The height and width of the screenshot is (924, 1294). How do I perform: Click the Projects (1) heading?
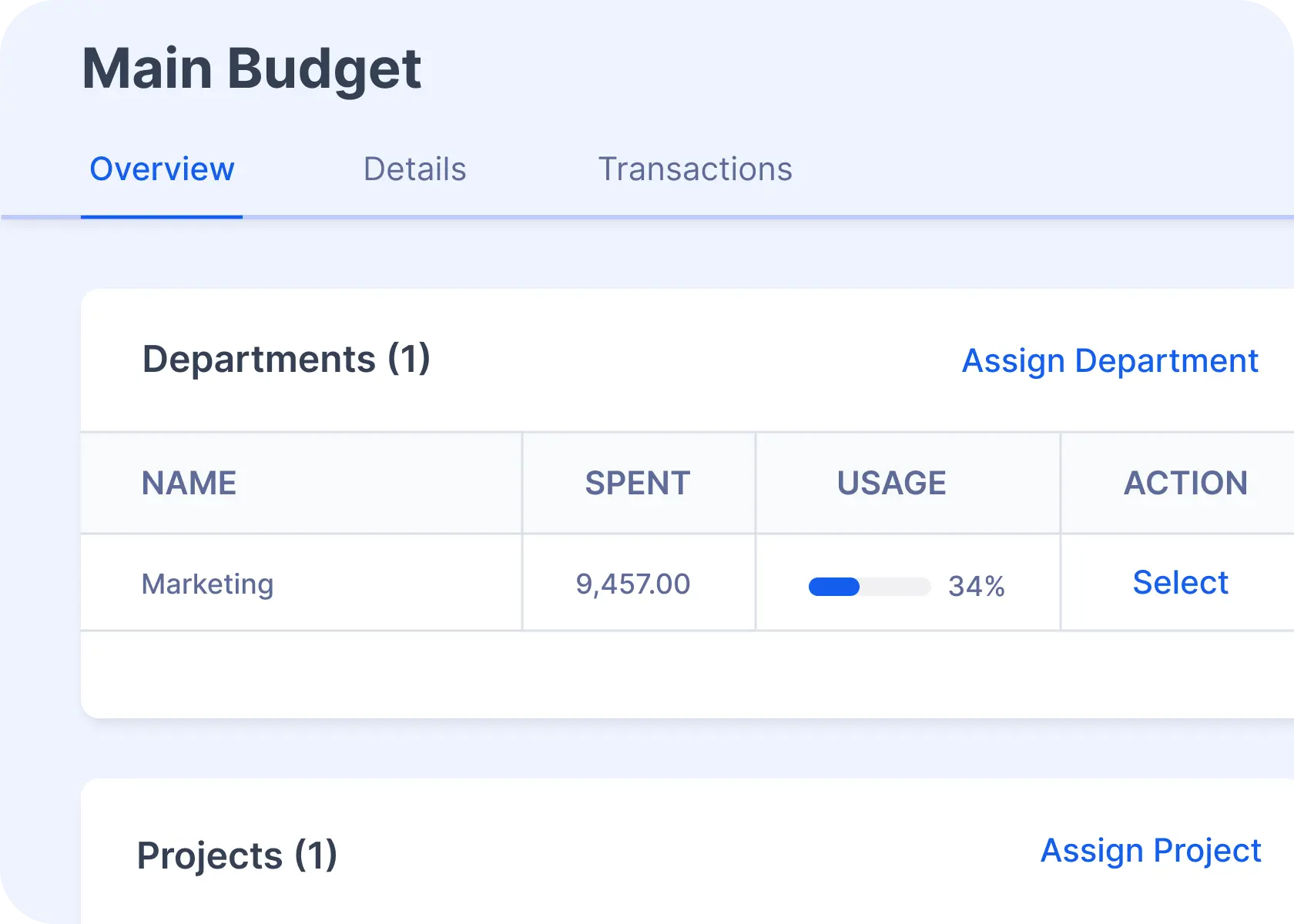point(237,855)
